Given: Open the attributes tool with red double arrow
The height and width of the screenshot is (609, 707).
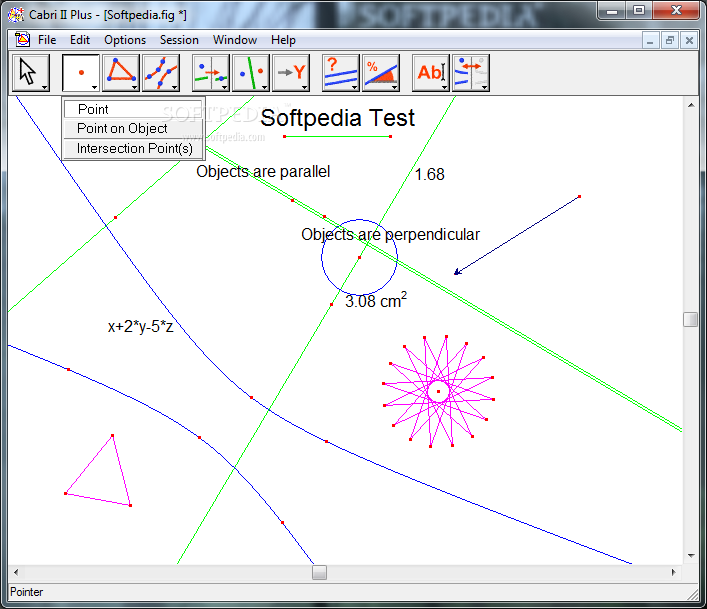Looking at the screenshot, I should coord(471,73).
